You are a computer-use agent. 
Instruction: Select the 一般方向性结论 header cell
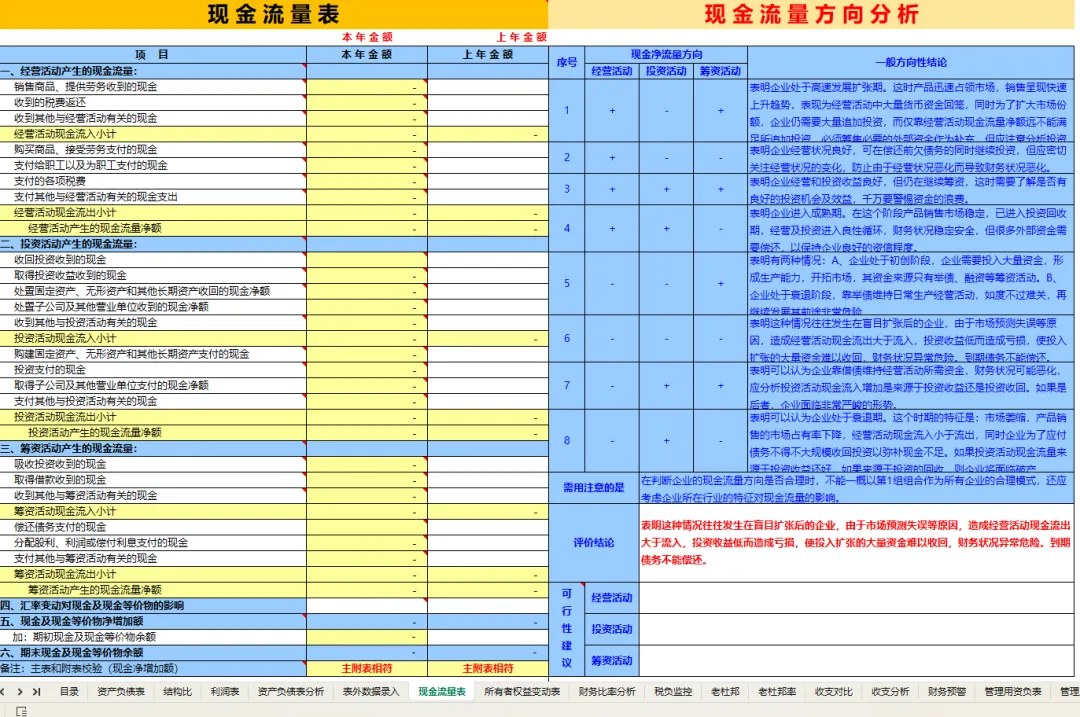pyautogui.click(x=911, y=63)
